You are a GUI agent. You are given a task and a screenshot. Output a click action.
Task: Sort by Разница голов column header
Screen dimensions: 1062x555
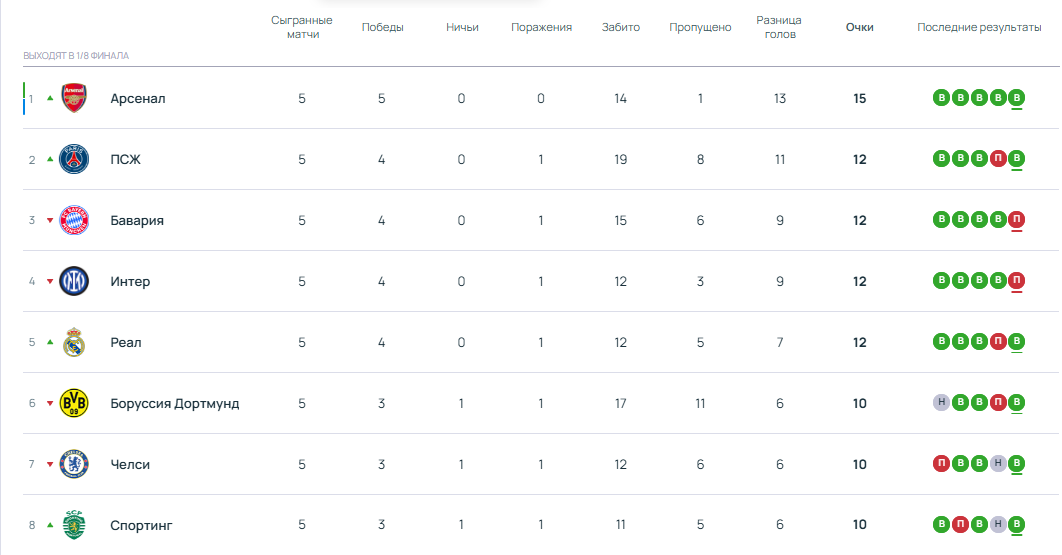[x=779, y=28]
